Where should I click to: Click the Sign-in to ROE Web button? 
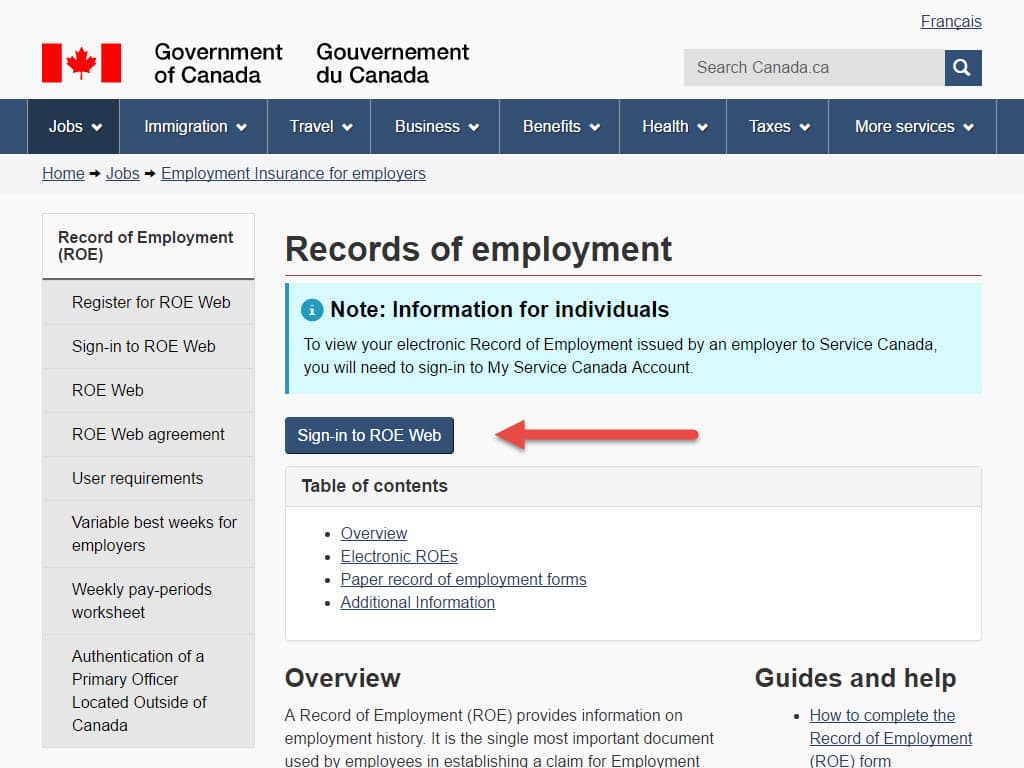(x=369, y=435)
